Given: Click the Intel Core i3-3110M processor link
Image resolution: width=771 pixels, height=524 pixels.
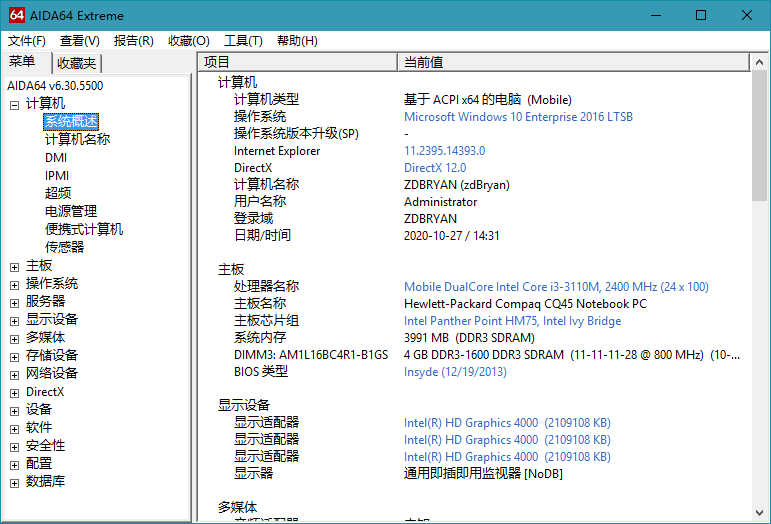Looking at the screenshot, I should (x=556, y=287).
